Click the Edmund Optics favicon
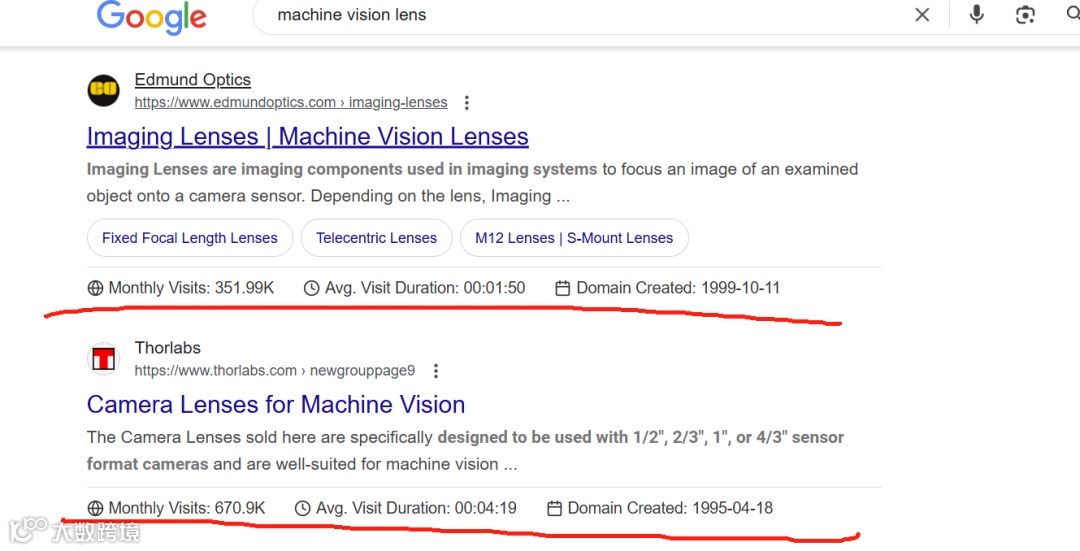This screenshot has width=1080, height=551. click(x=103, y=90)
